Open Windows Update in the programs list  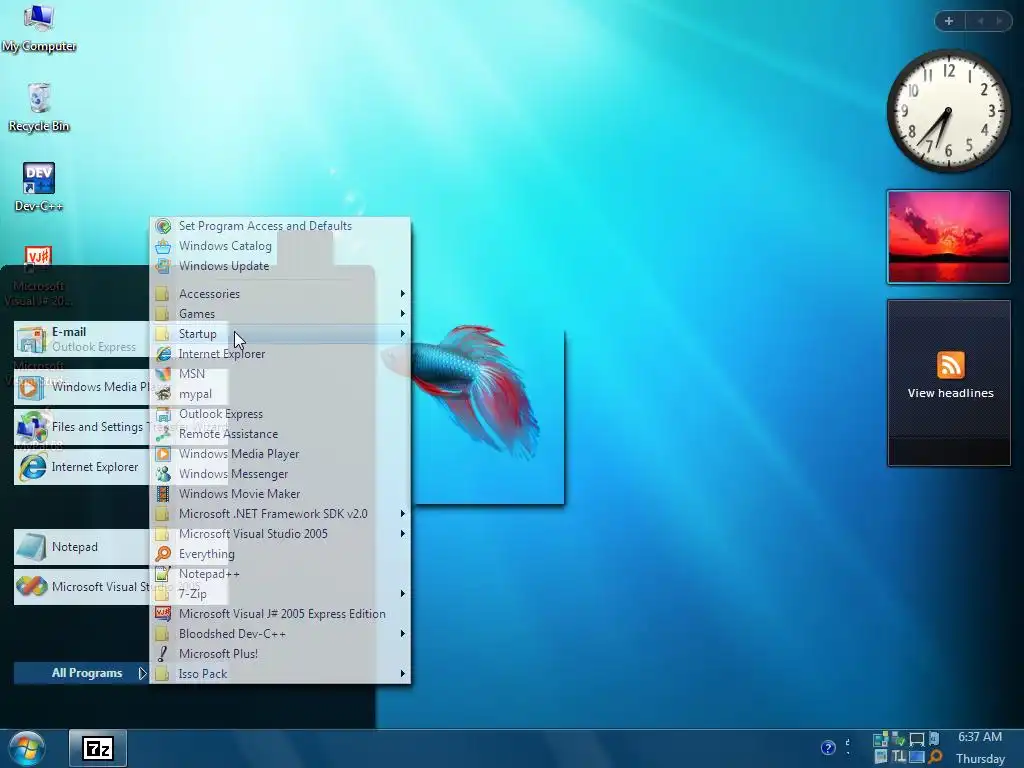coord(280,266)
